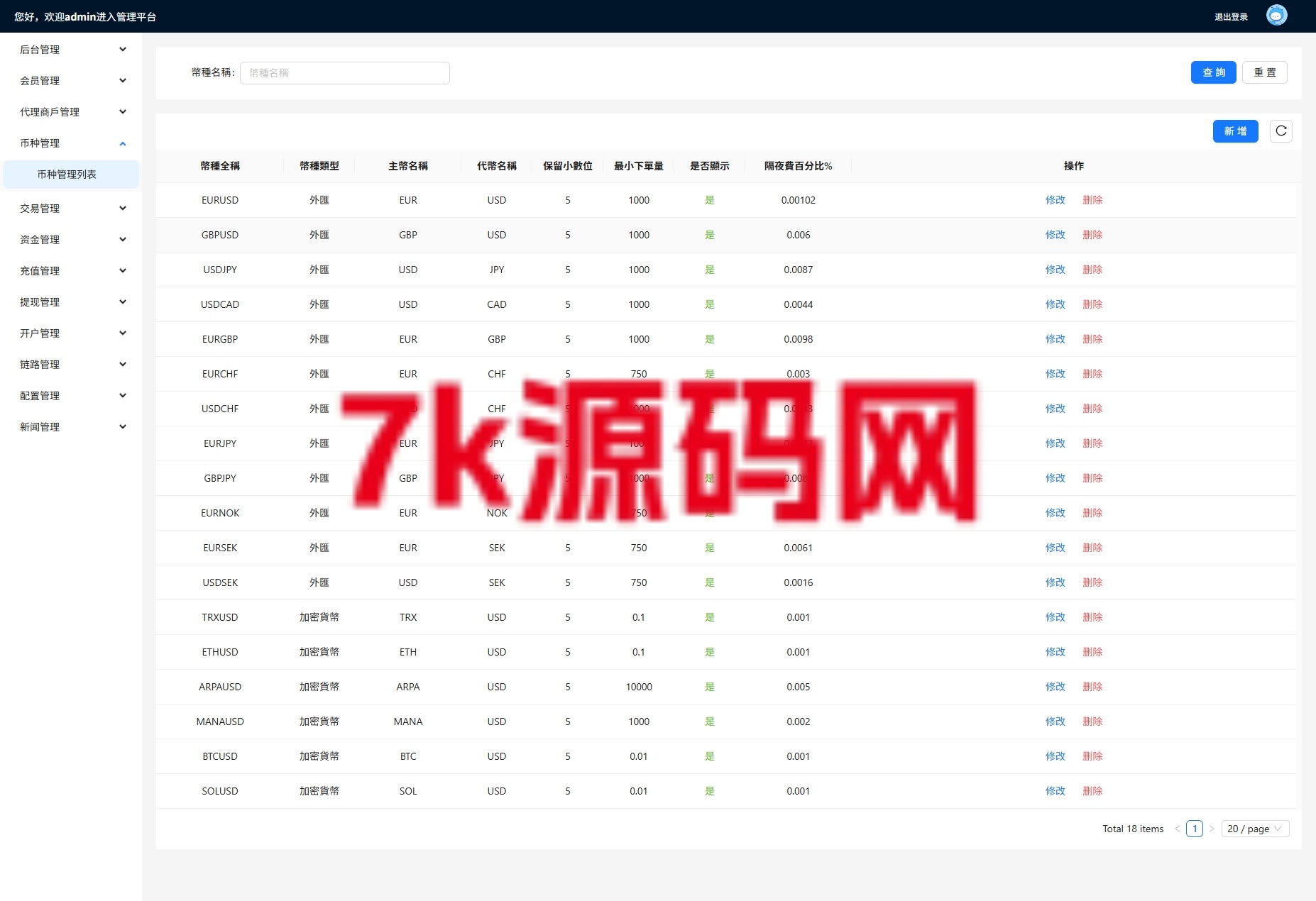The height and width of the screenshot is (901, 1316).
Task: Expand 提现管理 menu
Action: click(71, 302)
